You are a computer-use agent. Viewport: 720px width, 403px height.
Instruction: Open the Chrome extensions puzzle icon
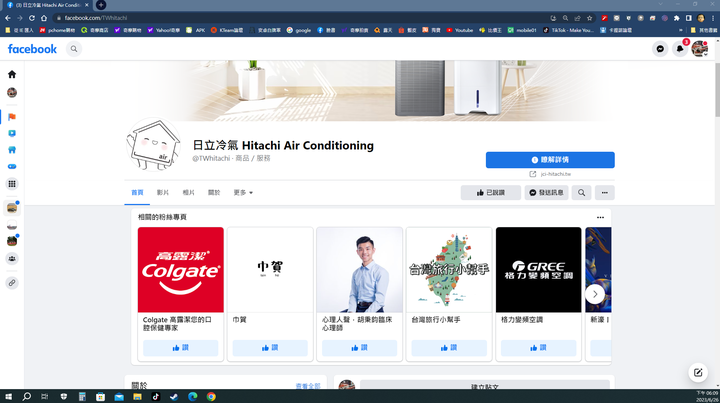(676, 18)
